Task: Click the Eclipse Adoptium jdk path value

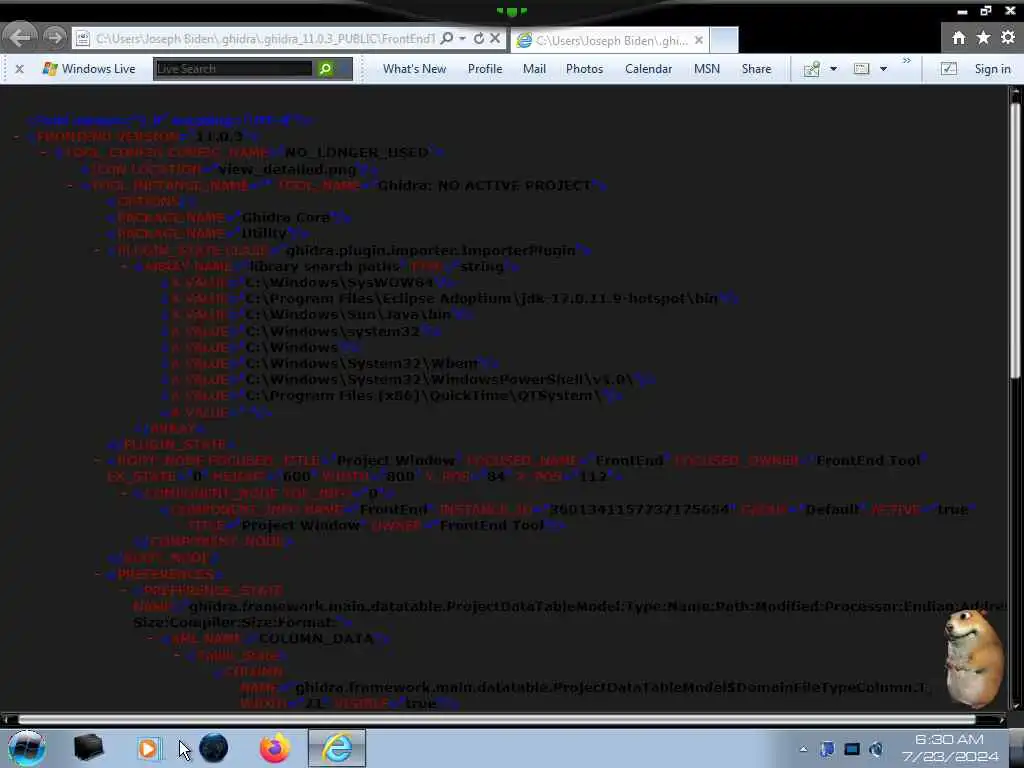Action: click(x=481, y=298)
